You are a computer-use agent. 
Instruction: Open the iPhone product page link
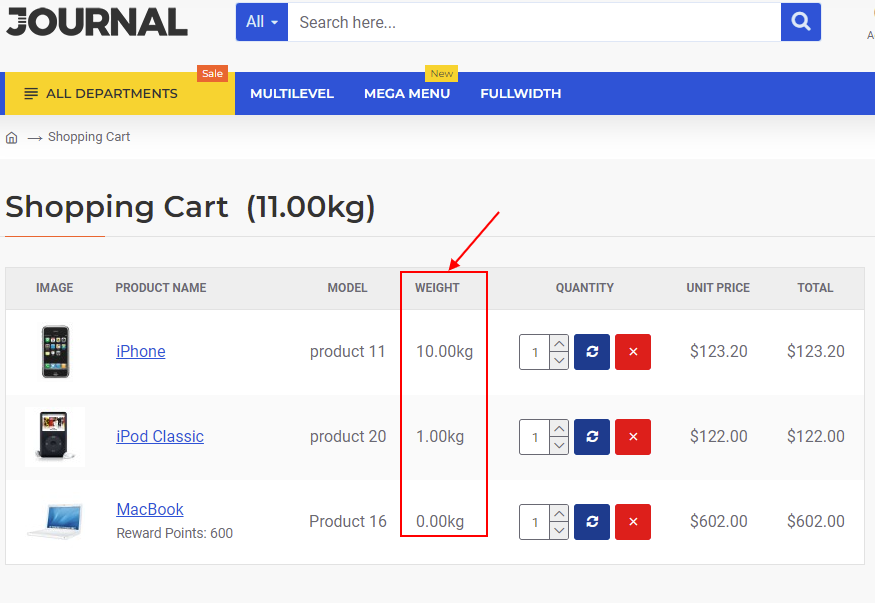140,351
